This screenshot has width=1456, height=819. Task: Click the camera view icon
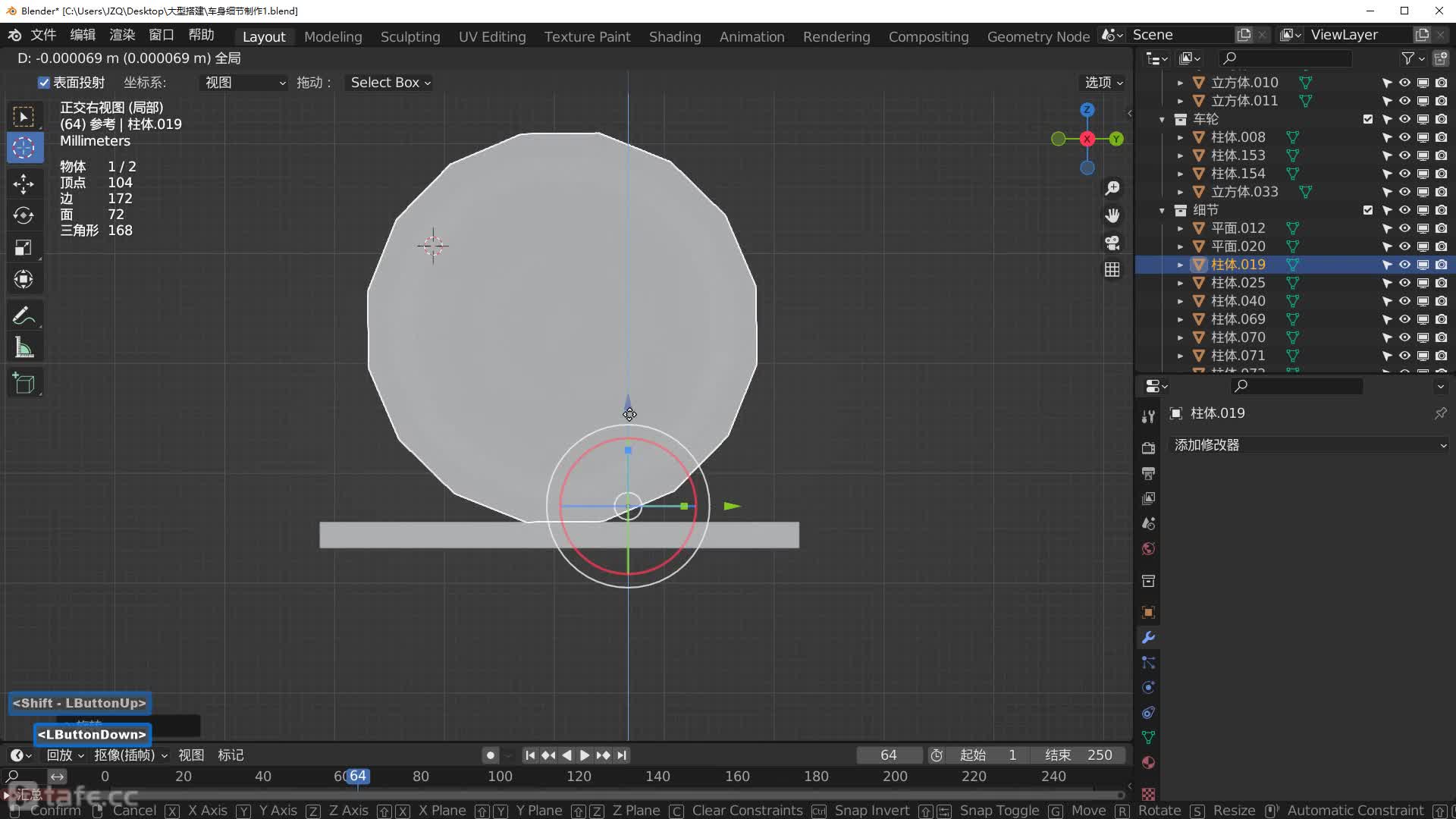[1112, 243]
